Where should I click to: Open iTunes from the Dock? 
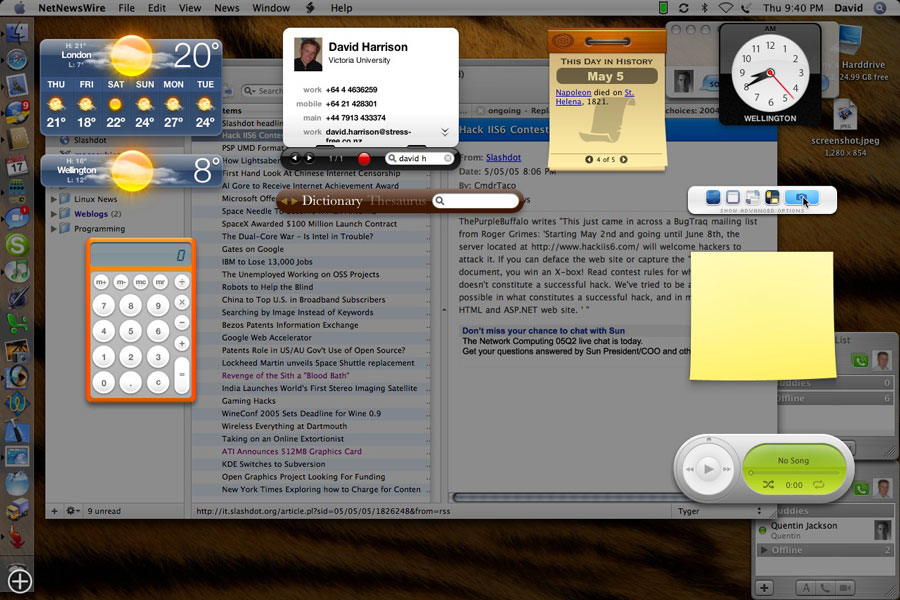(x=17, y=271)
